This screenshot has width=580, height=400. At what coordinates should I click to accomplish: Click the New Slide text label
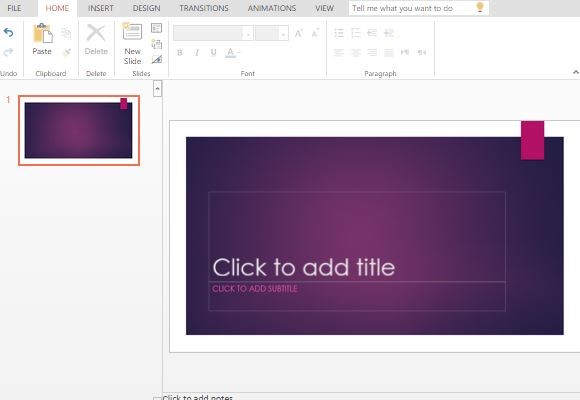coord(132,56)
